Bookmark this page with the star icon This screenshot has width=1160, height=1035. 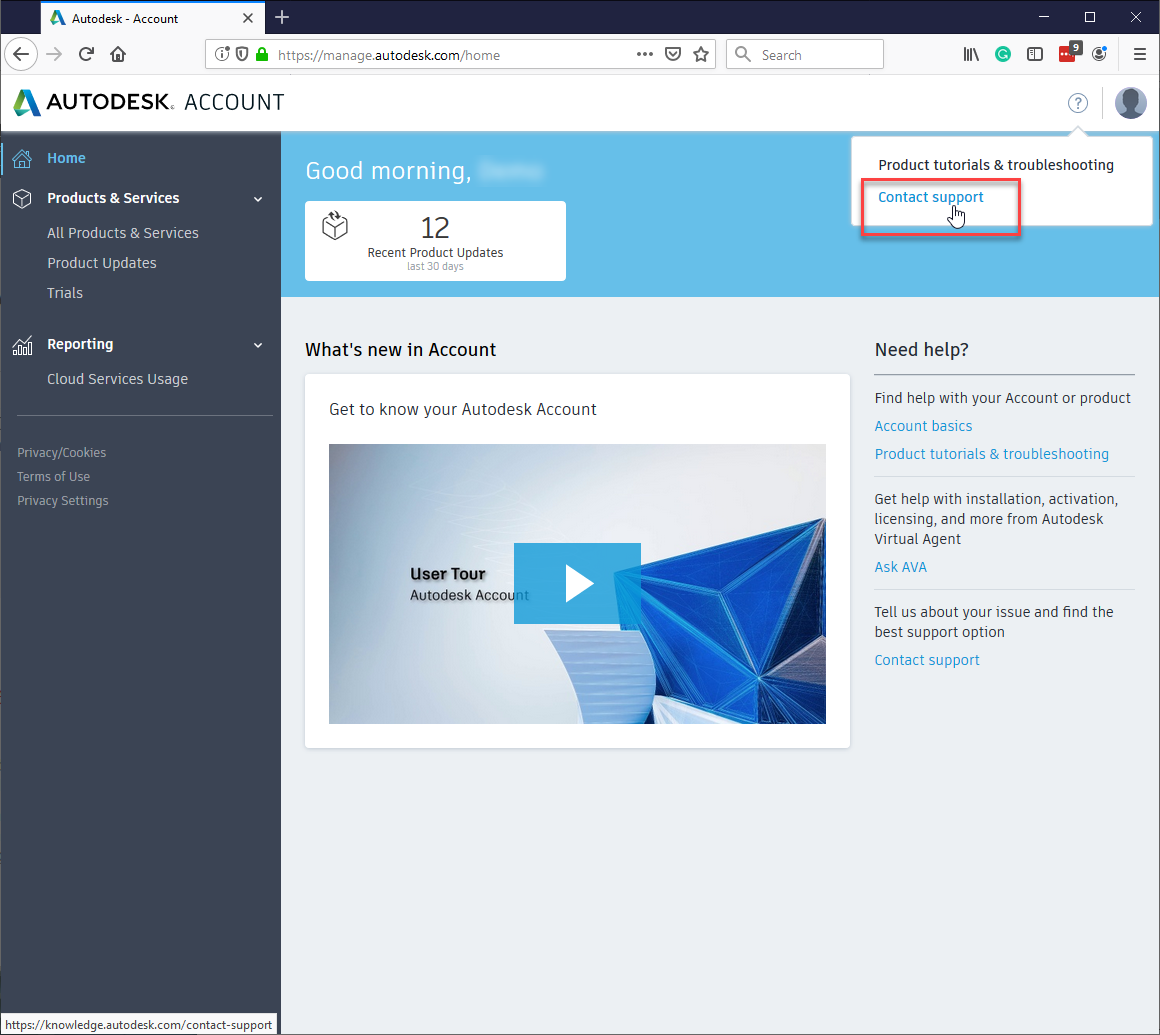[701, 54]
